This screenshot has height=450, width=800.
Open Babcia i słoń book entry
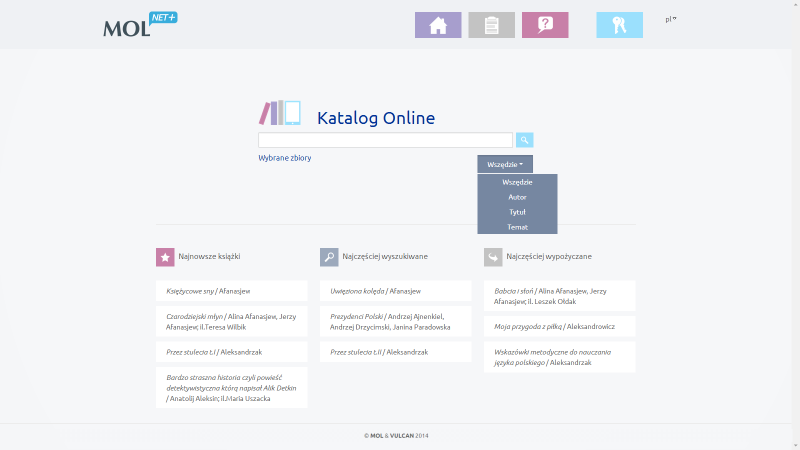point(560,296)
